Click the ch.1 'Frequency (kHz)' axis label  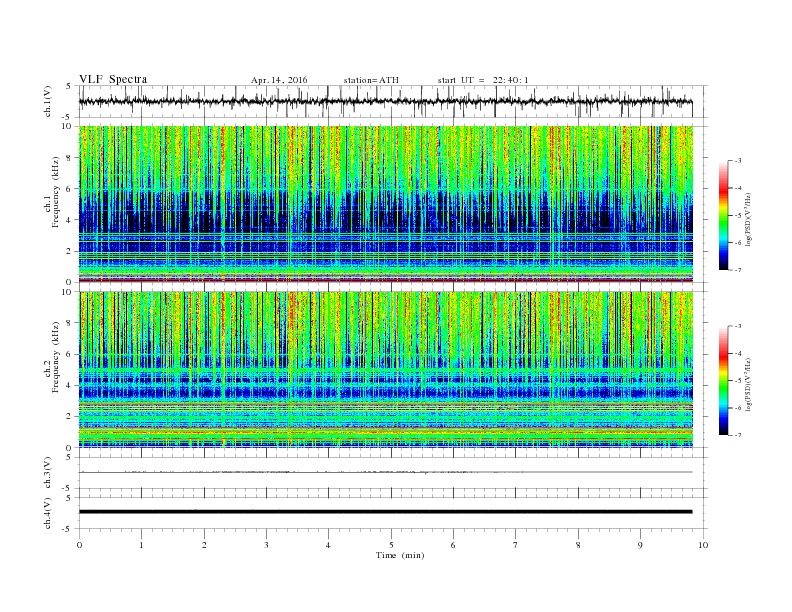(x=56, y=192)
